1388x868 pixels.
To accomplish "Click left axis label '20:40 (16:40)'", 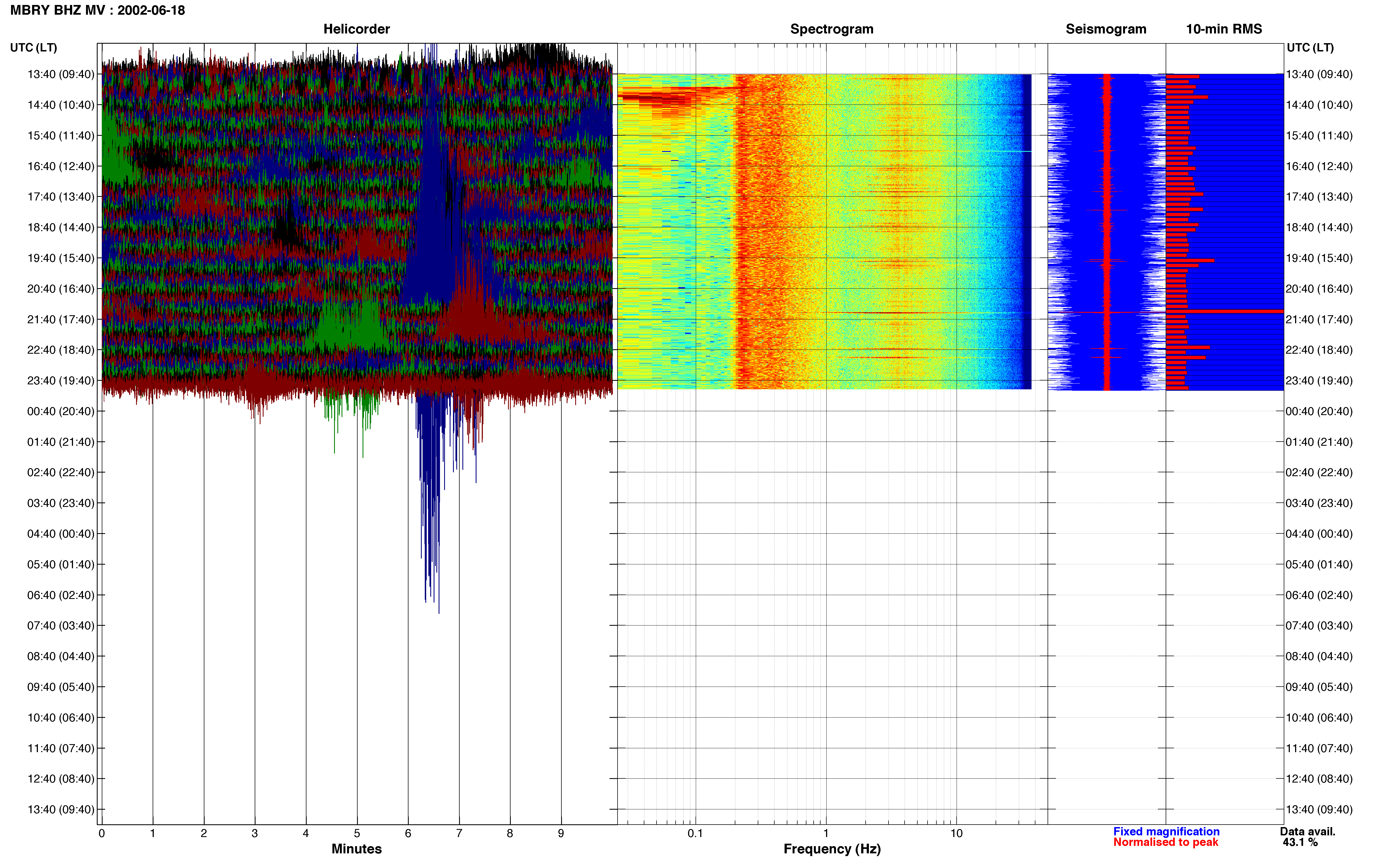I will click(61, 289).
